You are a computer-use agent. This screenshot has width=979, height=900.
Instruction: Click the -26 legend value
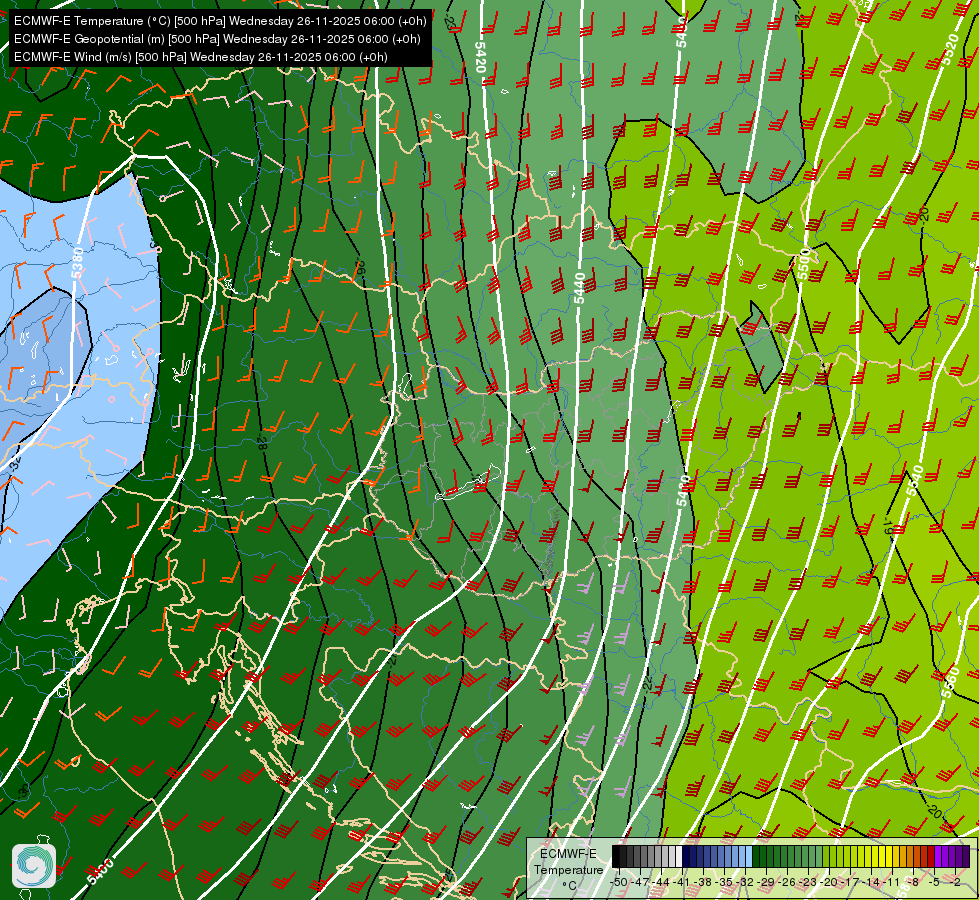tap(787, 882)
